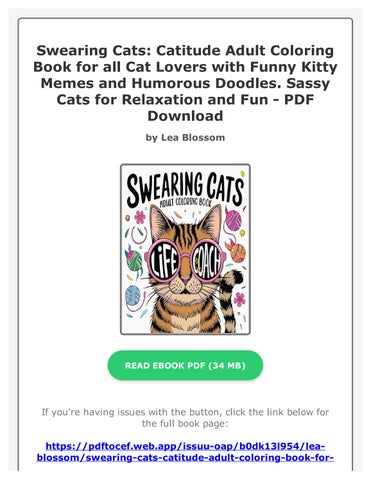
Task: Click the cat's striped tail on the cover
Action: pyautogui.click(x=233, y=302)
